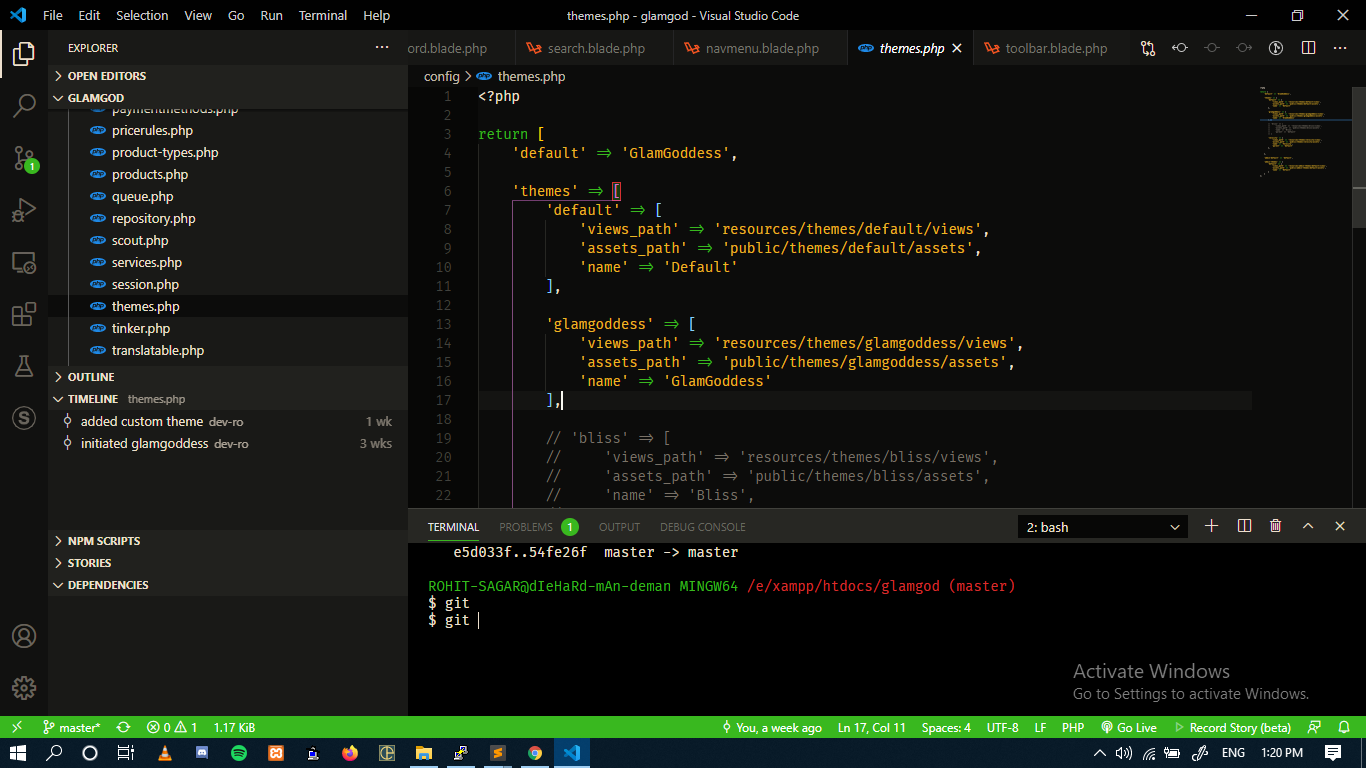Open the Test flask view
Viewport: 1366px width, 768px height.
(24, 366)
